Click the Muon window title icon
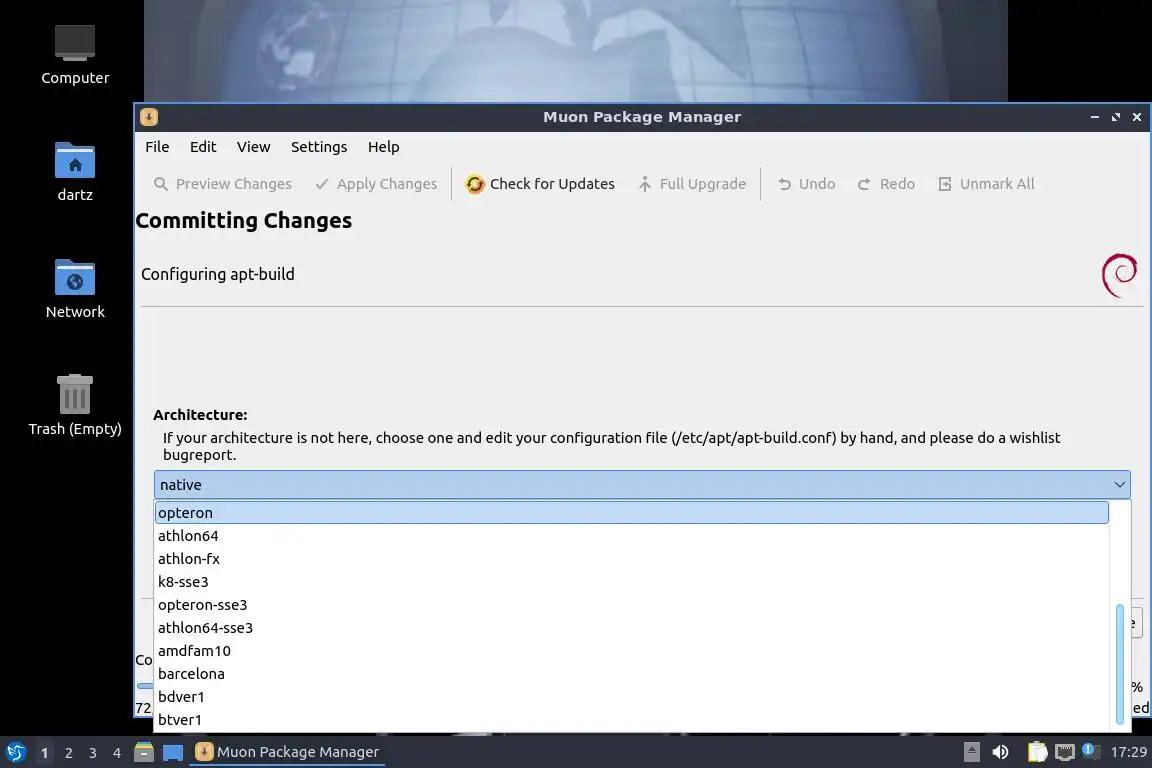 149,117
